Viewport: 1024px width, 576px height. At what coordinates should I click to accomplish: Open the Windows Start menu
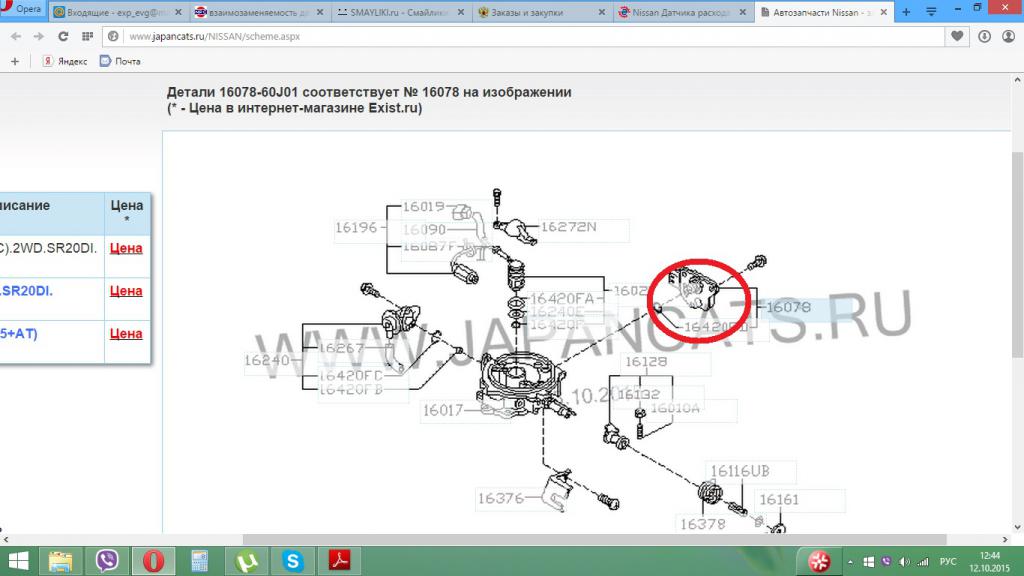18,561
